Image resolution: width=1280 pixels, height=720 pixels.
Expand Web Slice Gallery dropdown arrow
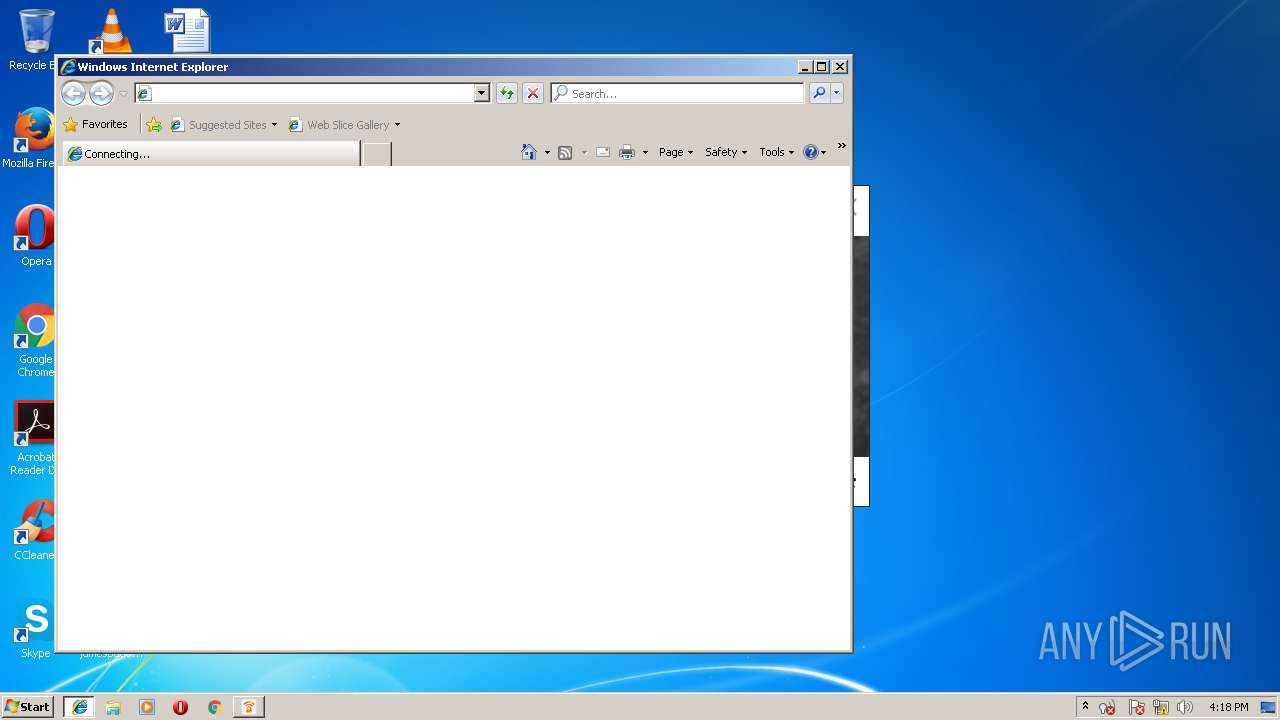click(397, 125)
